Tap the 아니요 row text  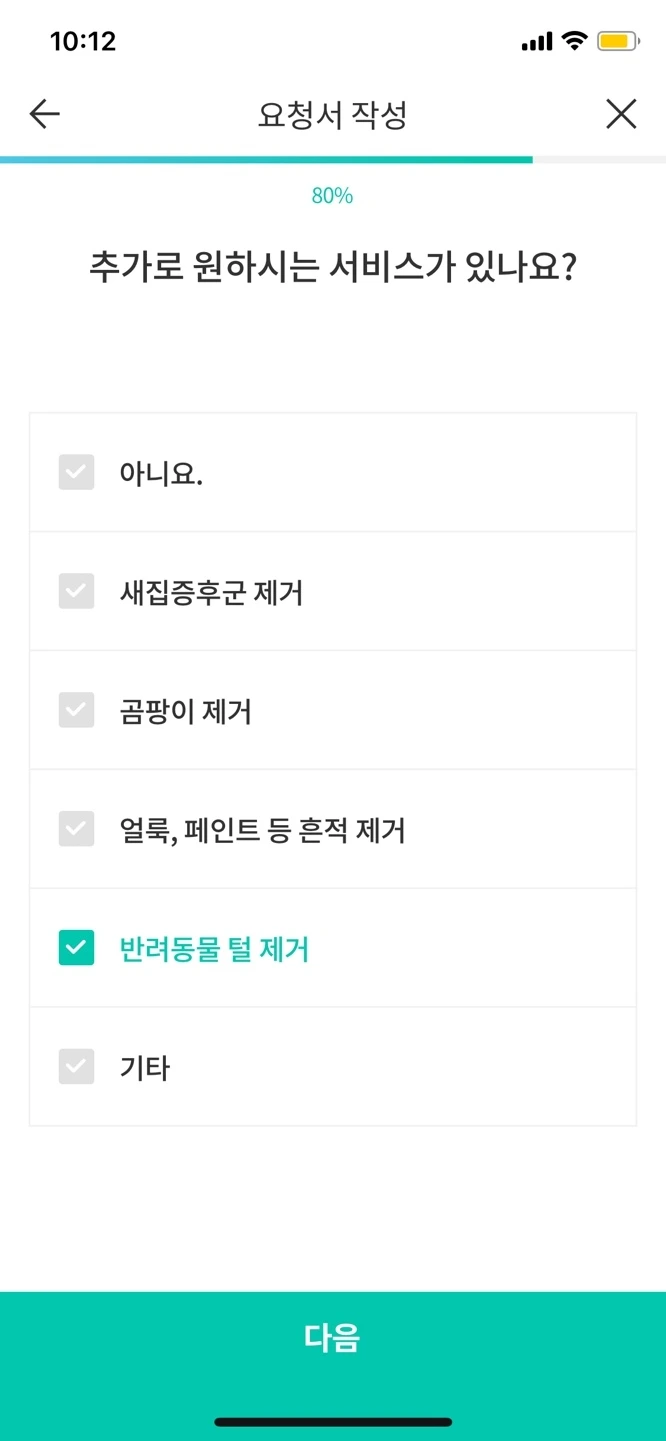coord(160,471)
